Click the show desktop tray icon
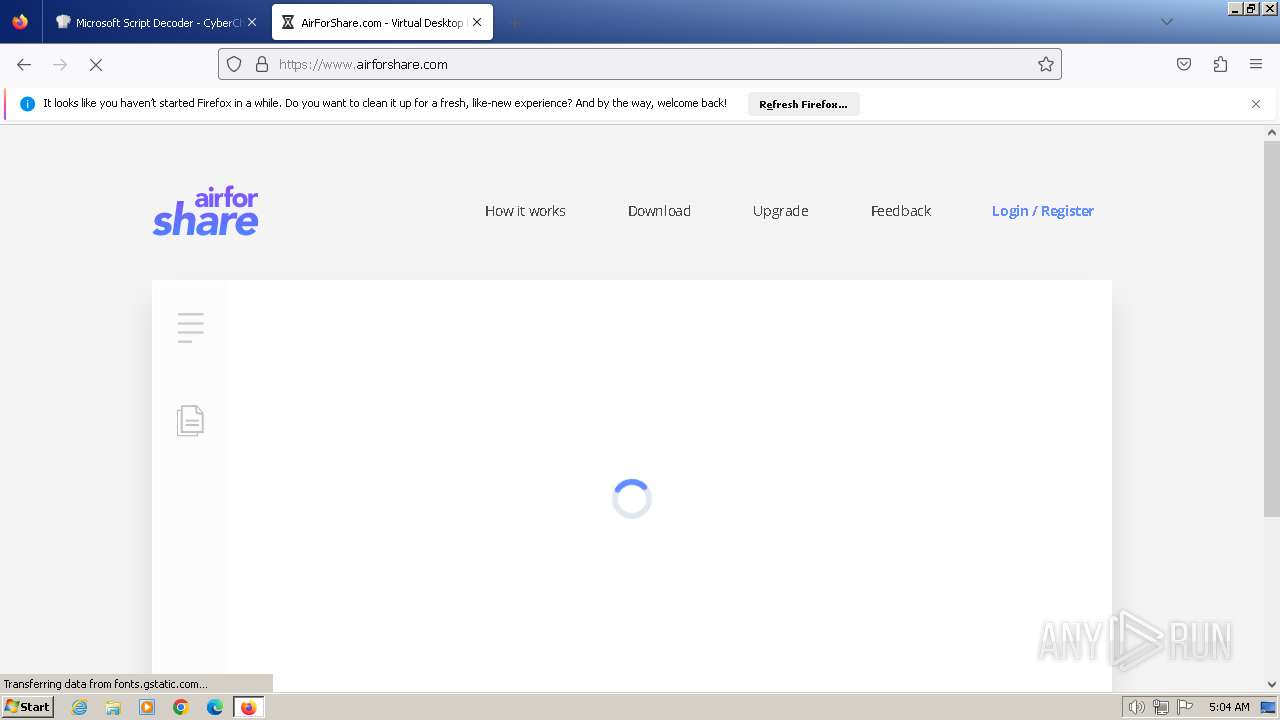The height and width of the screenshot is (720, 1280). point(1268,707)
